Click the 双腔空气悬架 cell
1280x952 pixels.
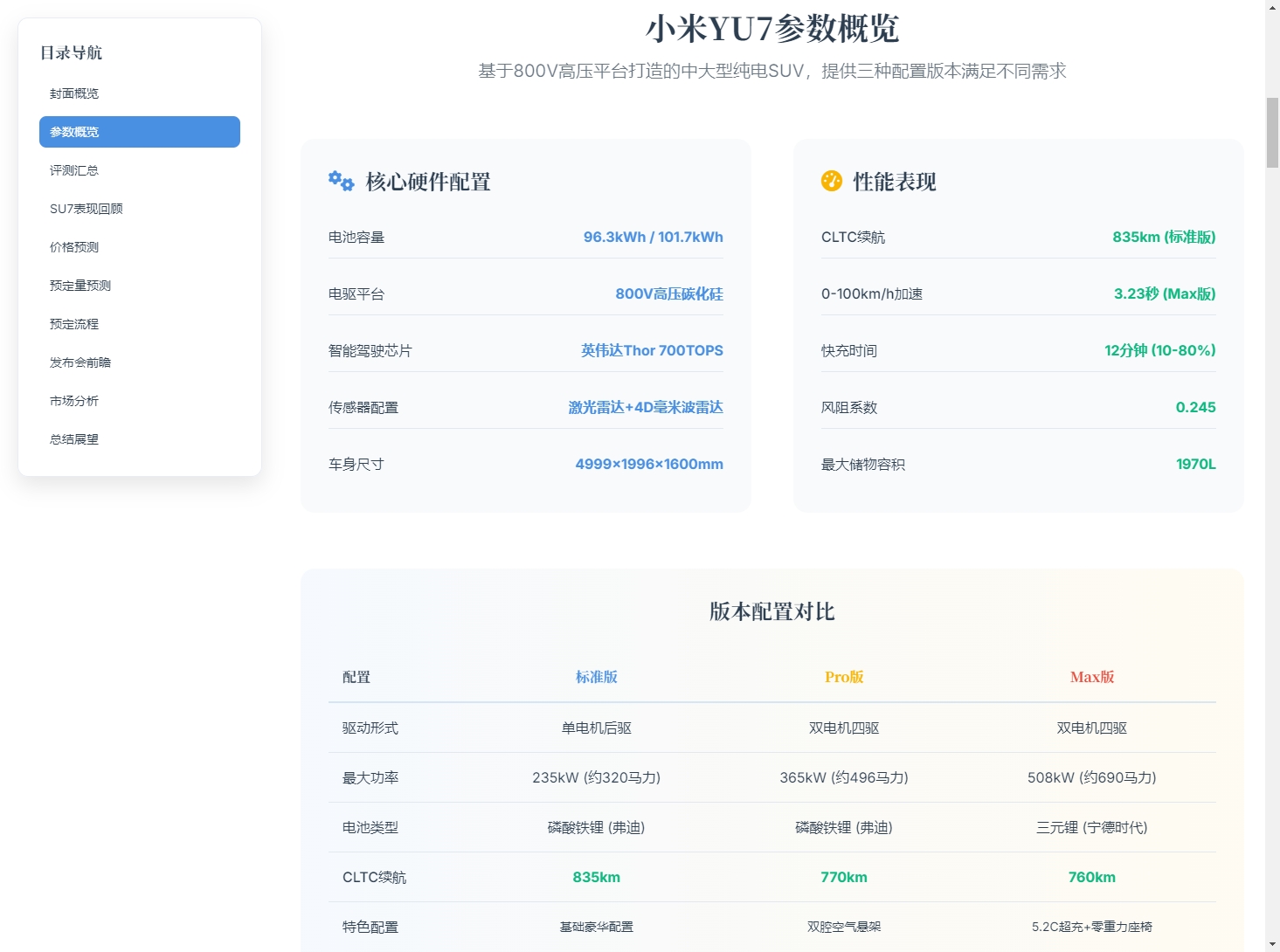[844, 927]
